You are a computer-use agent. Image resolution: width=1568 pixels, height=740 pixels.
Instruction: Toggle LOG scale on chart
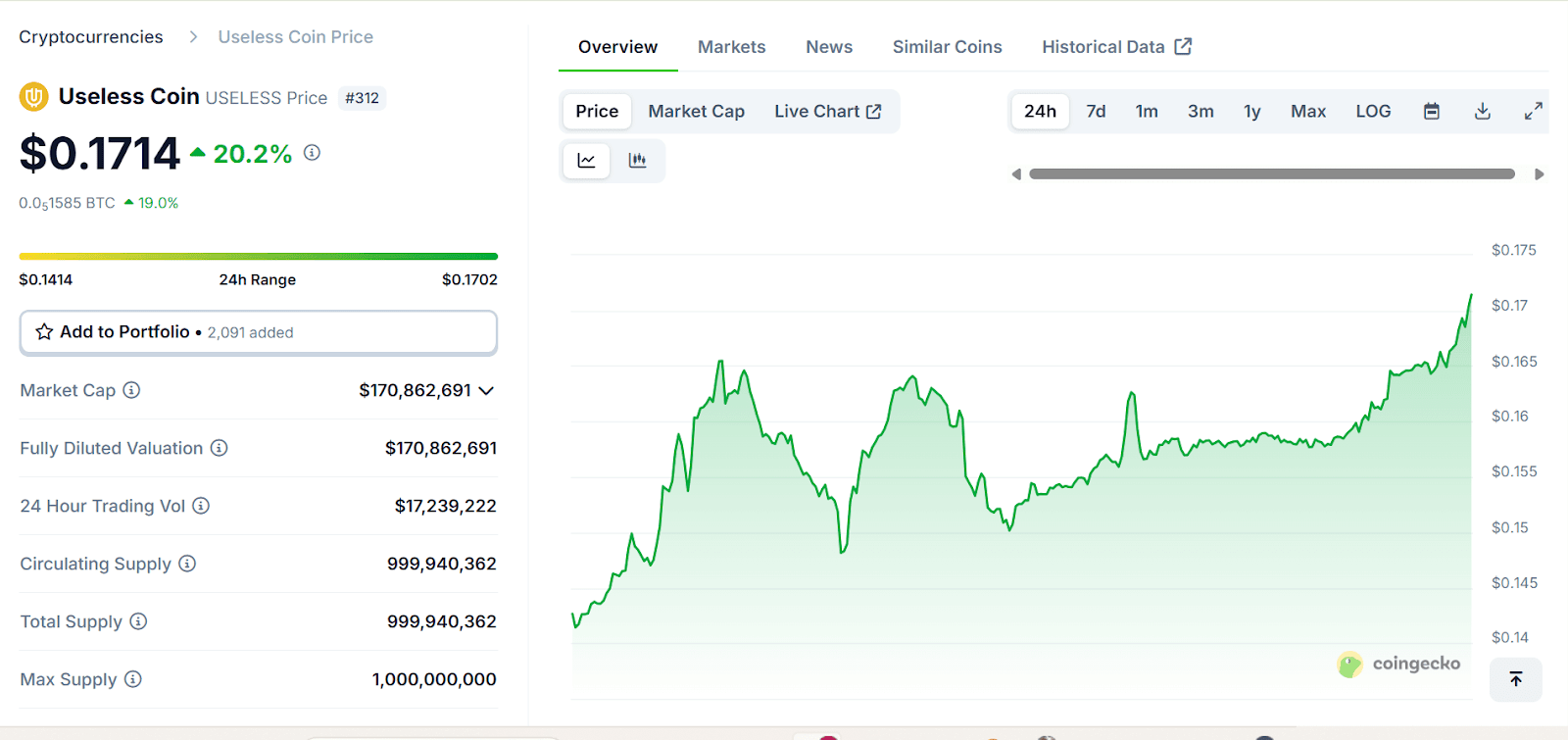tap(1373, 112)
